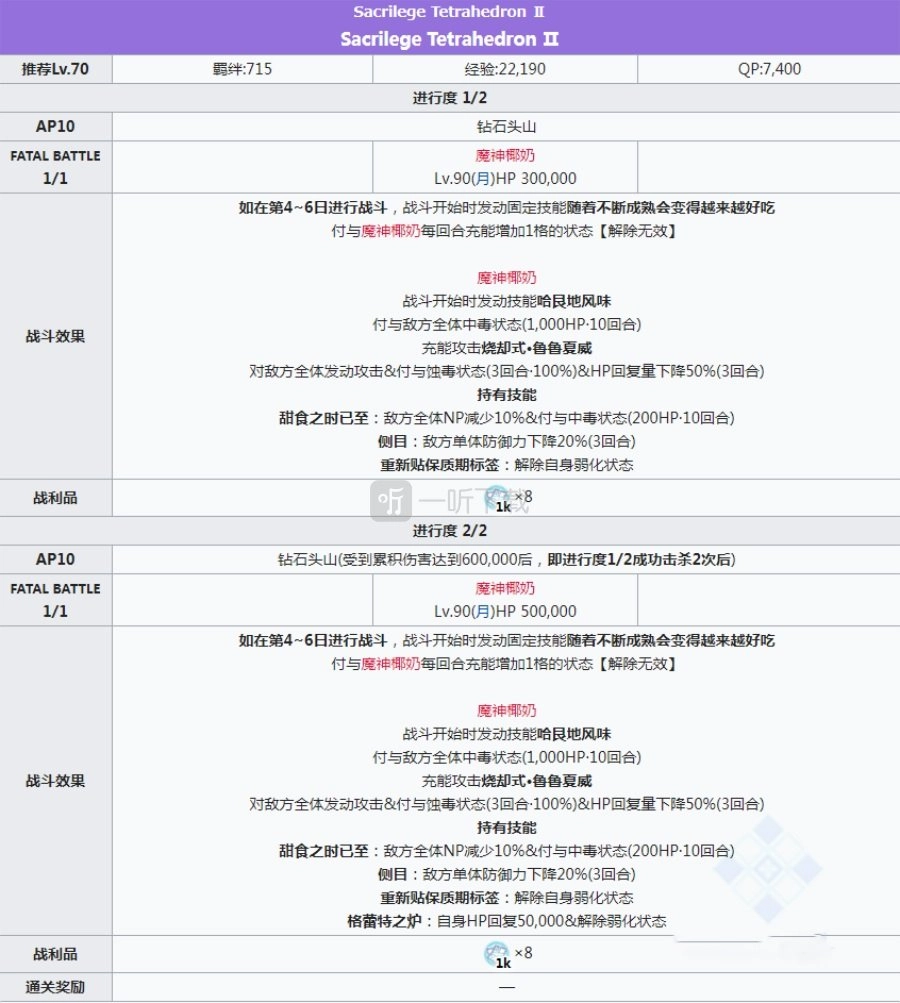Image resolution: width=900 pixels, height=1003 pixels.
Task: Click the QP:7,400 cell
Action: click(767, 69)
